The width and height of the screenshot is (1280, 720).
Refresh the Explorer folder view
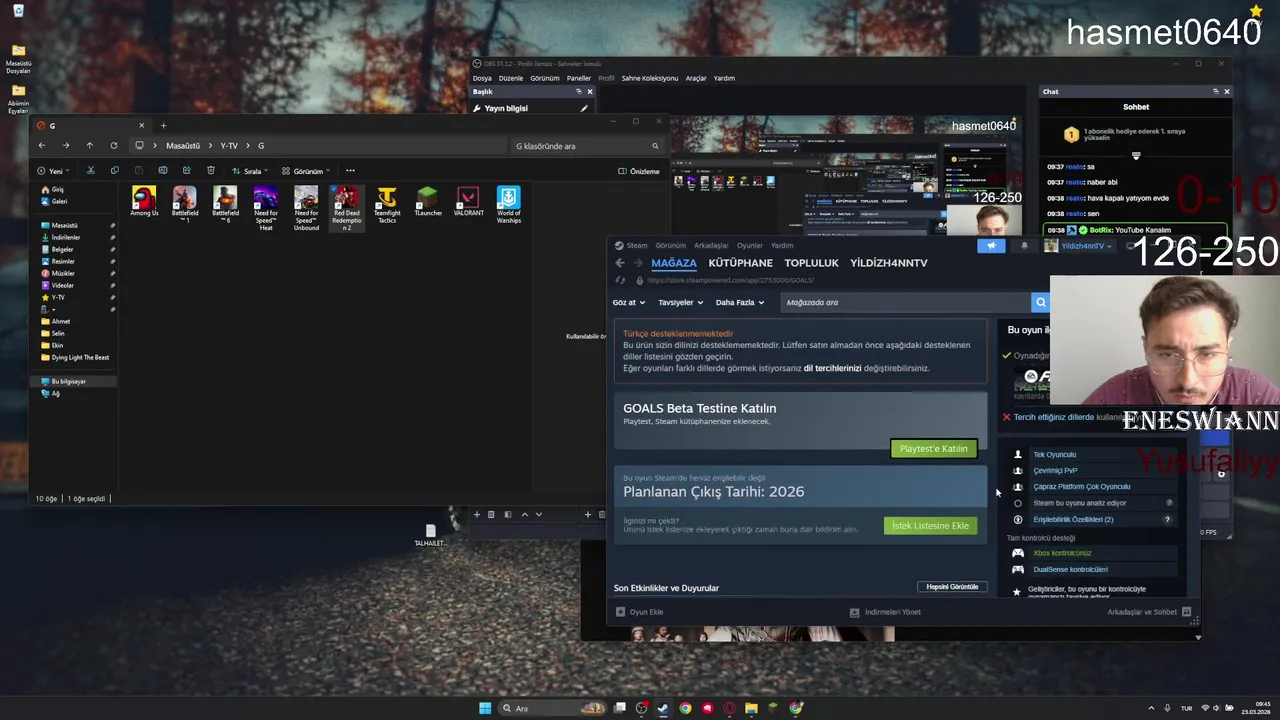pyautogui.click(x=113, y=146)
